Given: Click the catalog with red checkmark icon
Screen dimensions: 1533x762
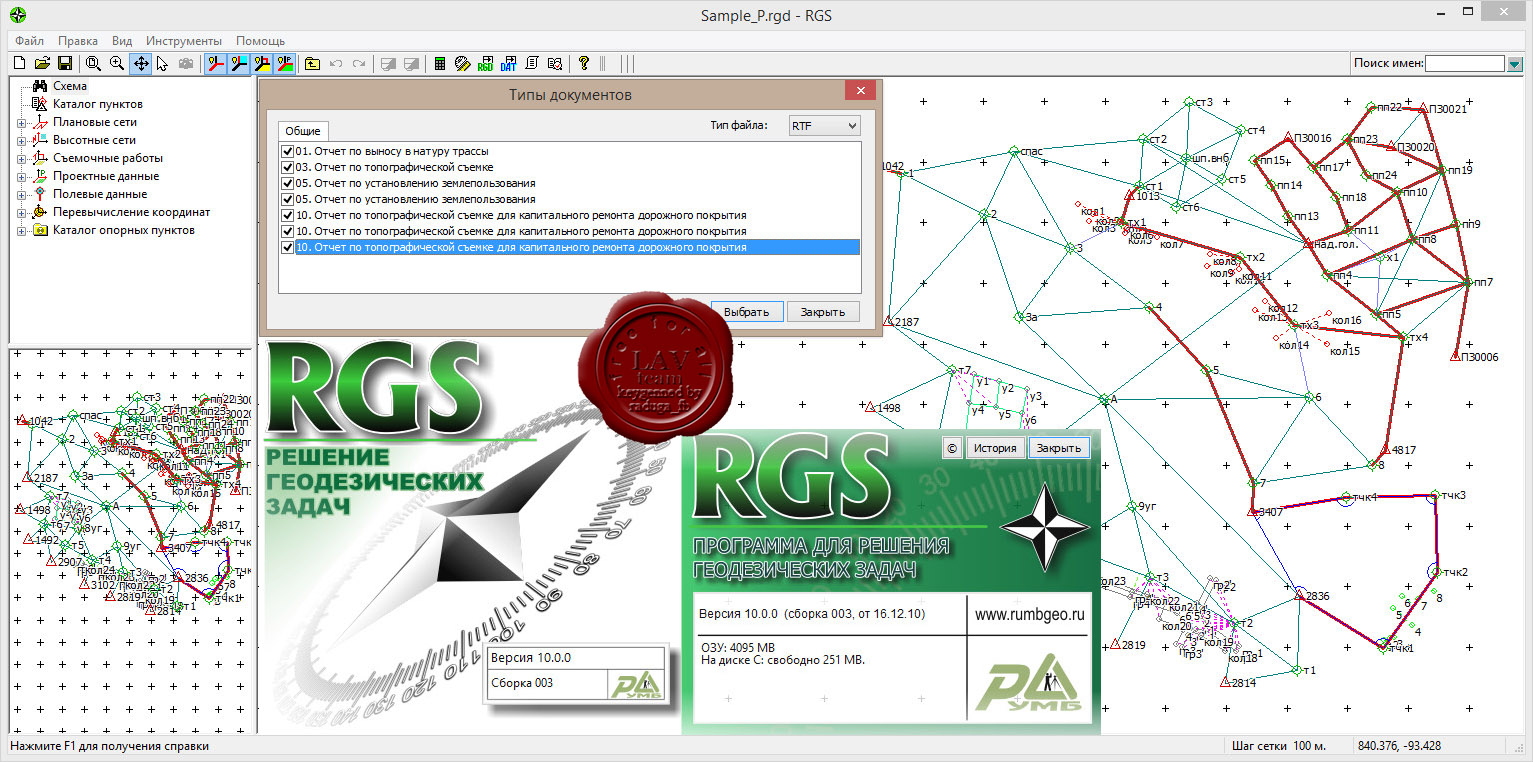Looking at the screenshot, I should [x=555, y=64].
